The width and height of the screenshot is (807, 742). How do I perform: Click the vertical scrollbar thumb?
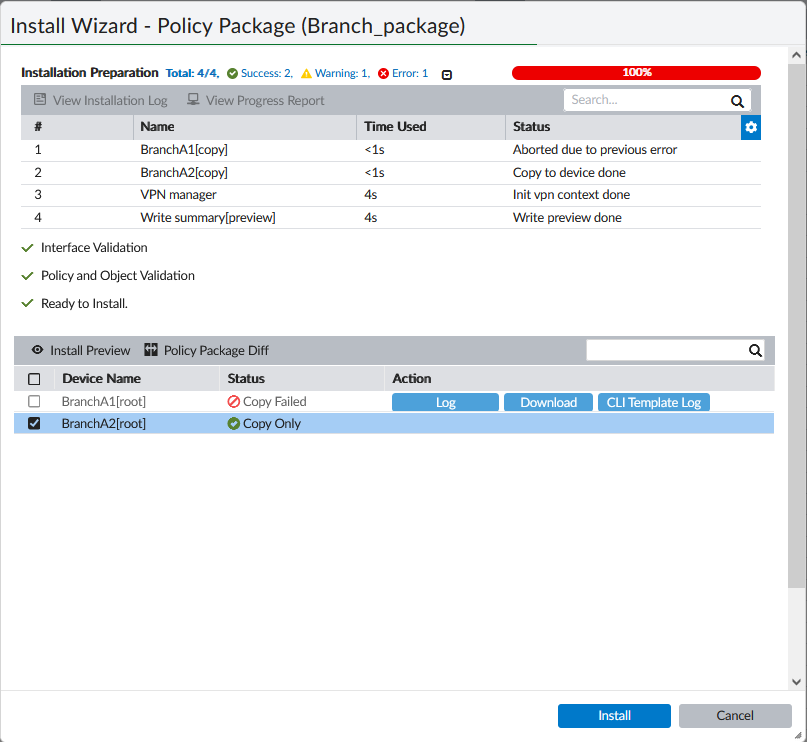(x=796, y=324)
